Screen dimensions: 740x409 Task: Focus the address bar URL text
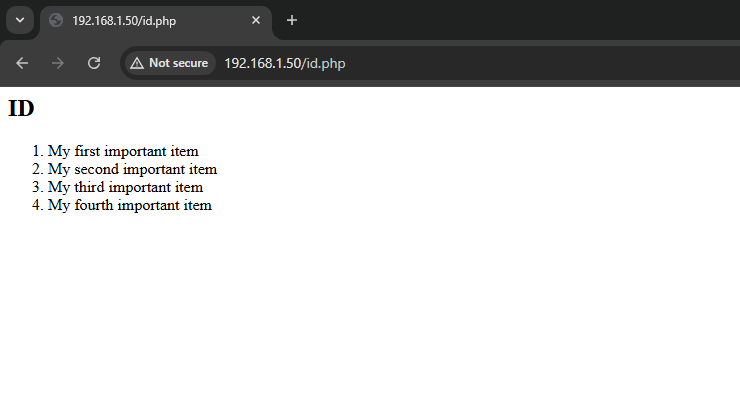[285, 63]
